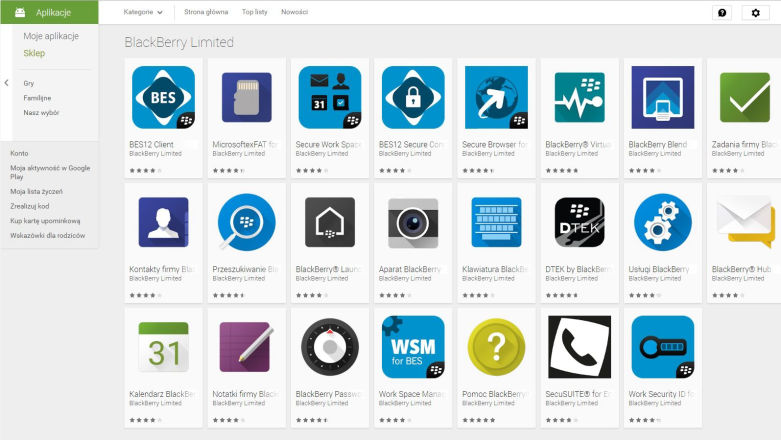Open Moja lista życzeń link

pyautogui.click(x=36, y=191)
